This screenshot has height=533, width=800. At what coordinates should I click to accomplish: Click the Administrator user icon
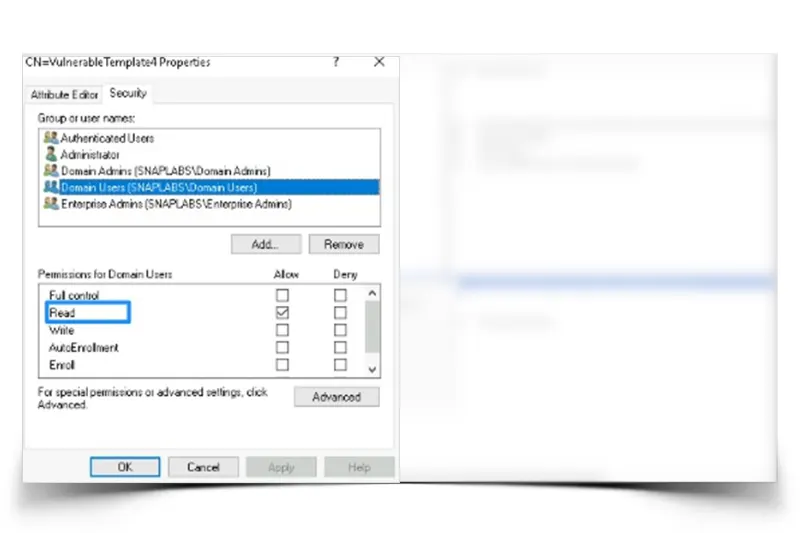tap(51, 154)
